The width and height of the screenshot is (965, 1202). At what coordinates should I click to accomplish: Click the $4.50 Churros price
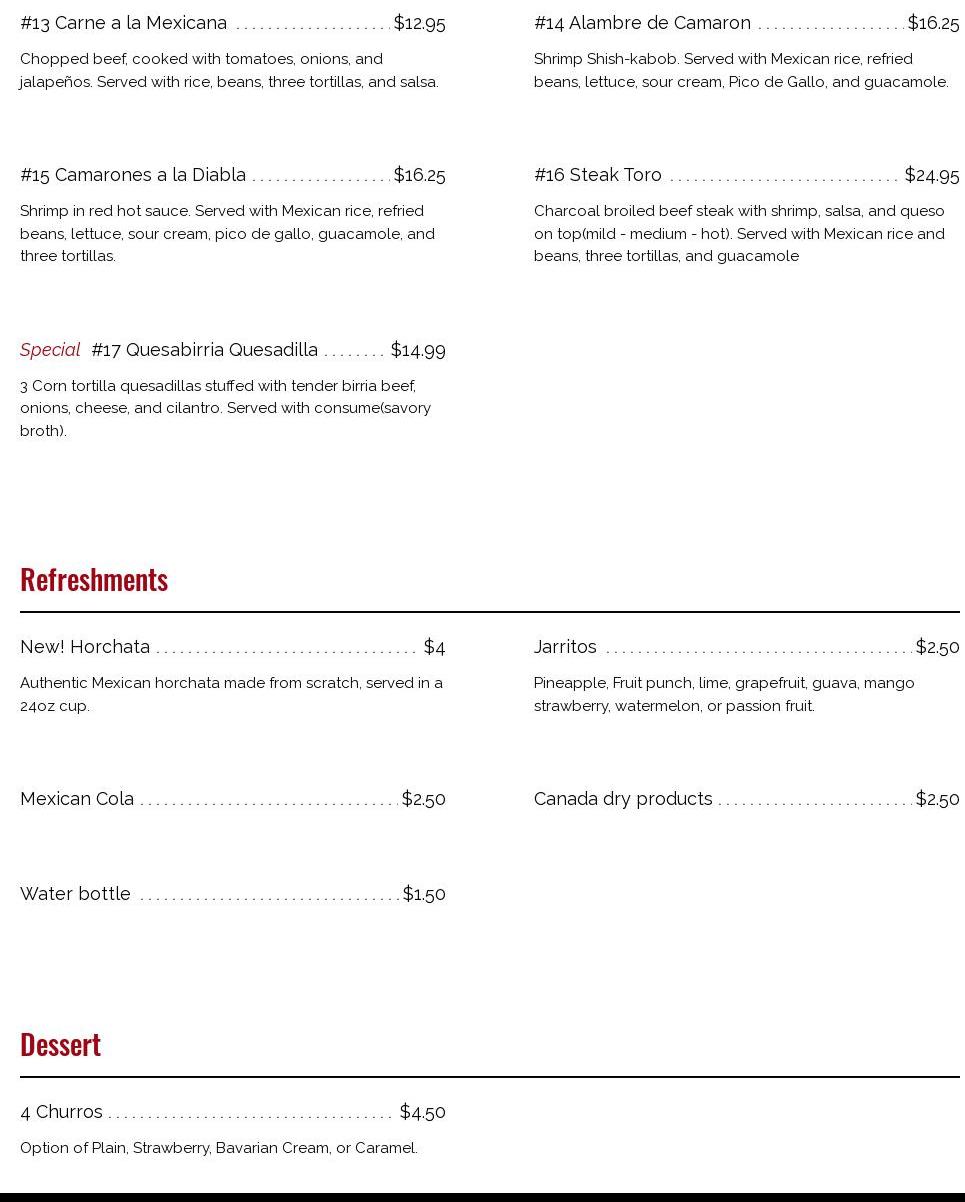tap(422, 1112)
